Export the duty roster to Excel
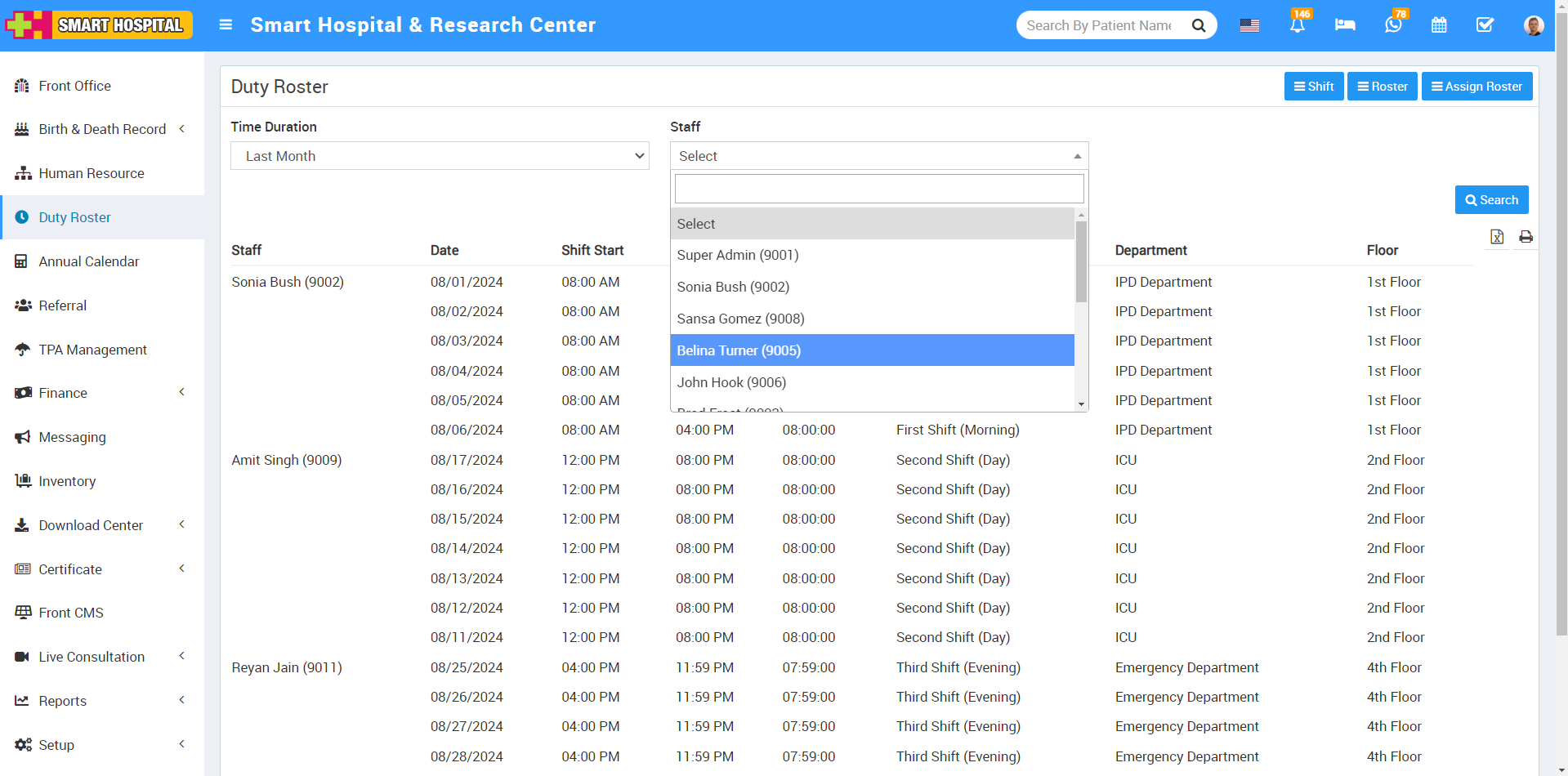The width and height of the screenshot is (1568, 776). click(1498, 237)
